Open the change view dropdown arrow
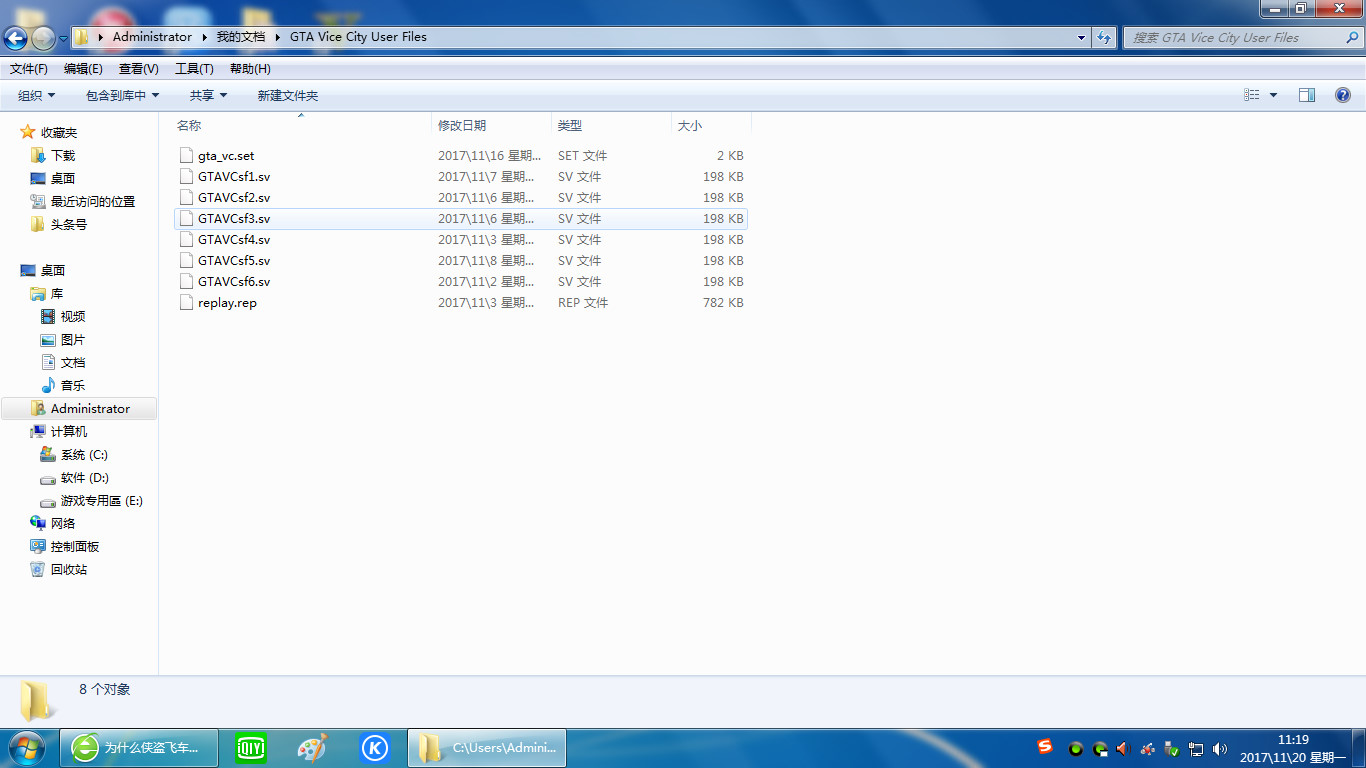 1273,95
